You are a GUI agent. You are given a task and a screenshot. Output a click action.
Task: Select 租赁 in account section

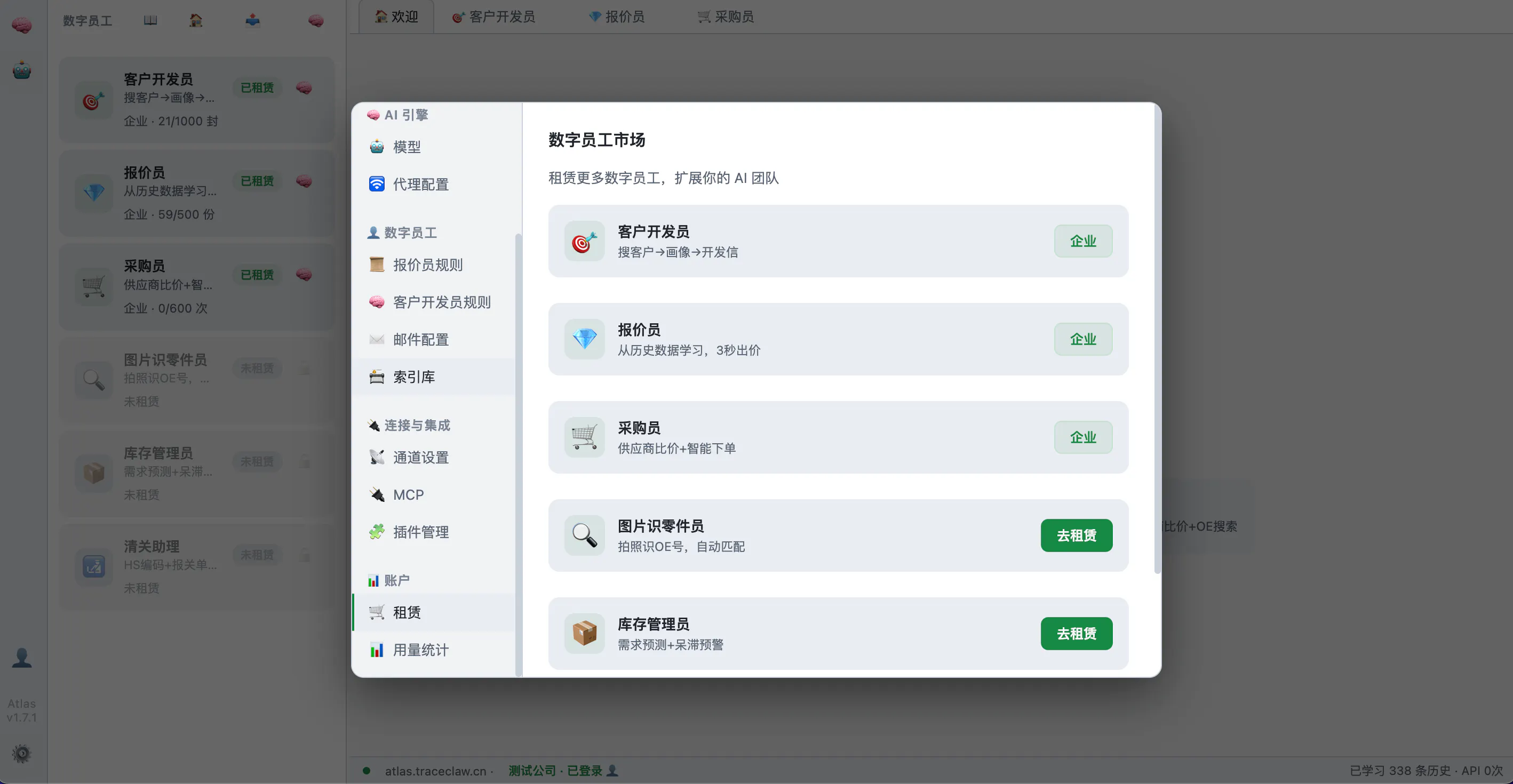pos(433,612)
